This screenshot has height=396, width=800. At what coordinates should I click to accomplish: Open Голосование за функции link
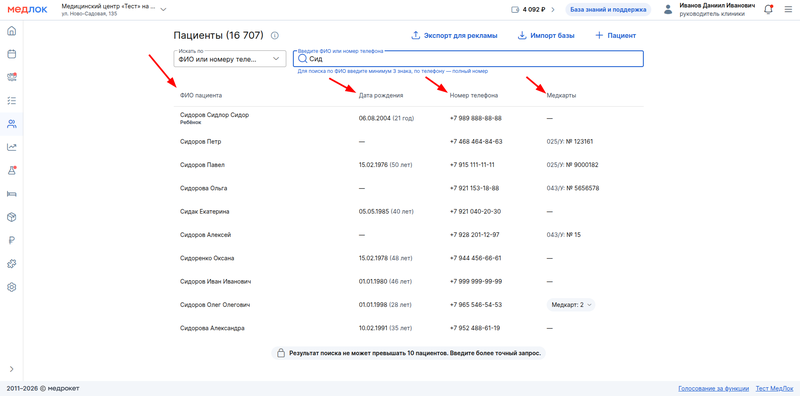tap(713, 388)
